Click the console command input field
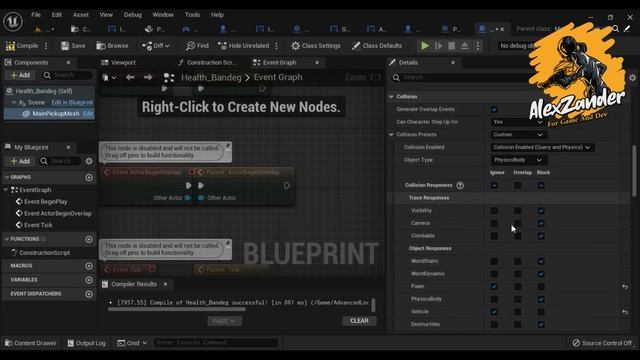This screenshot has width=640, height=360. tap(216, 343)
